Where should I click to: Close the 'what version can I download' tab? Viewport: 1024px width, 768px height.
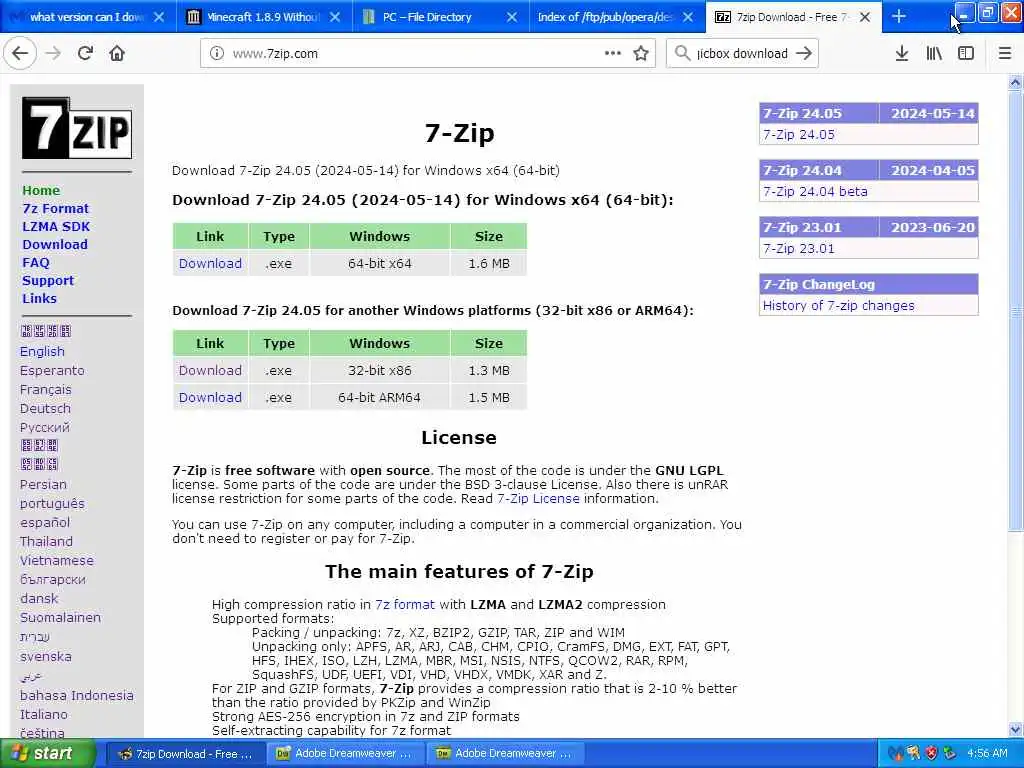(x=159, y=17)
